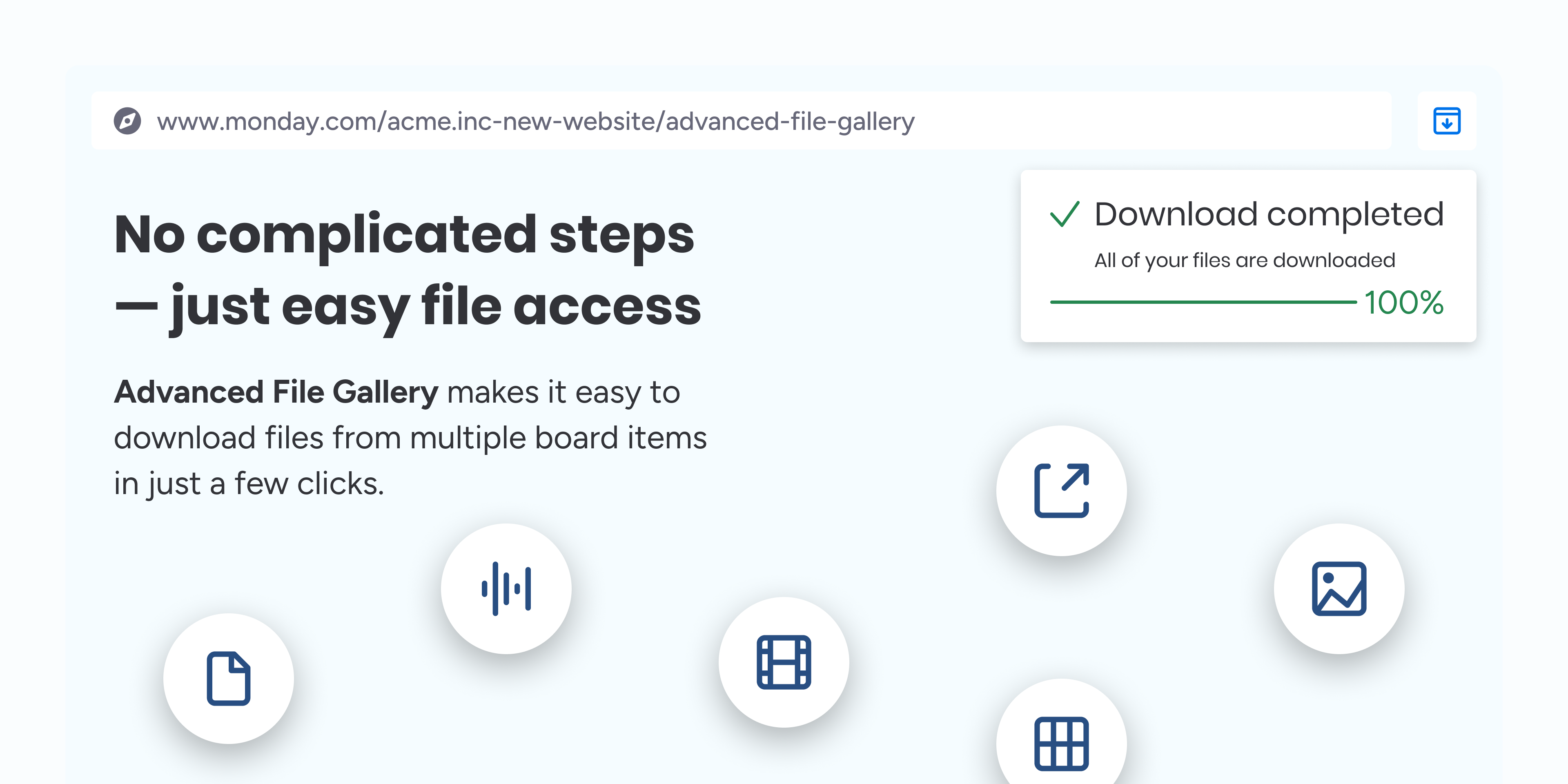1568x784 pixels.
Task: Click the green checkmark in download popup
Action: 1065,214
